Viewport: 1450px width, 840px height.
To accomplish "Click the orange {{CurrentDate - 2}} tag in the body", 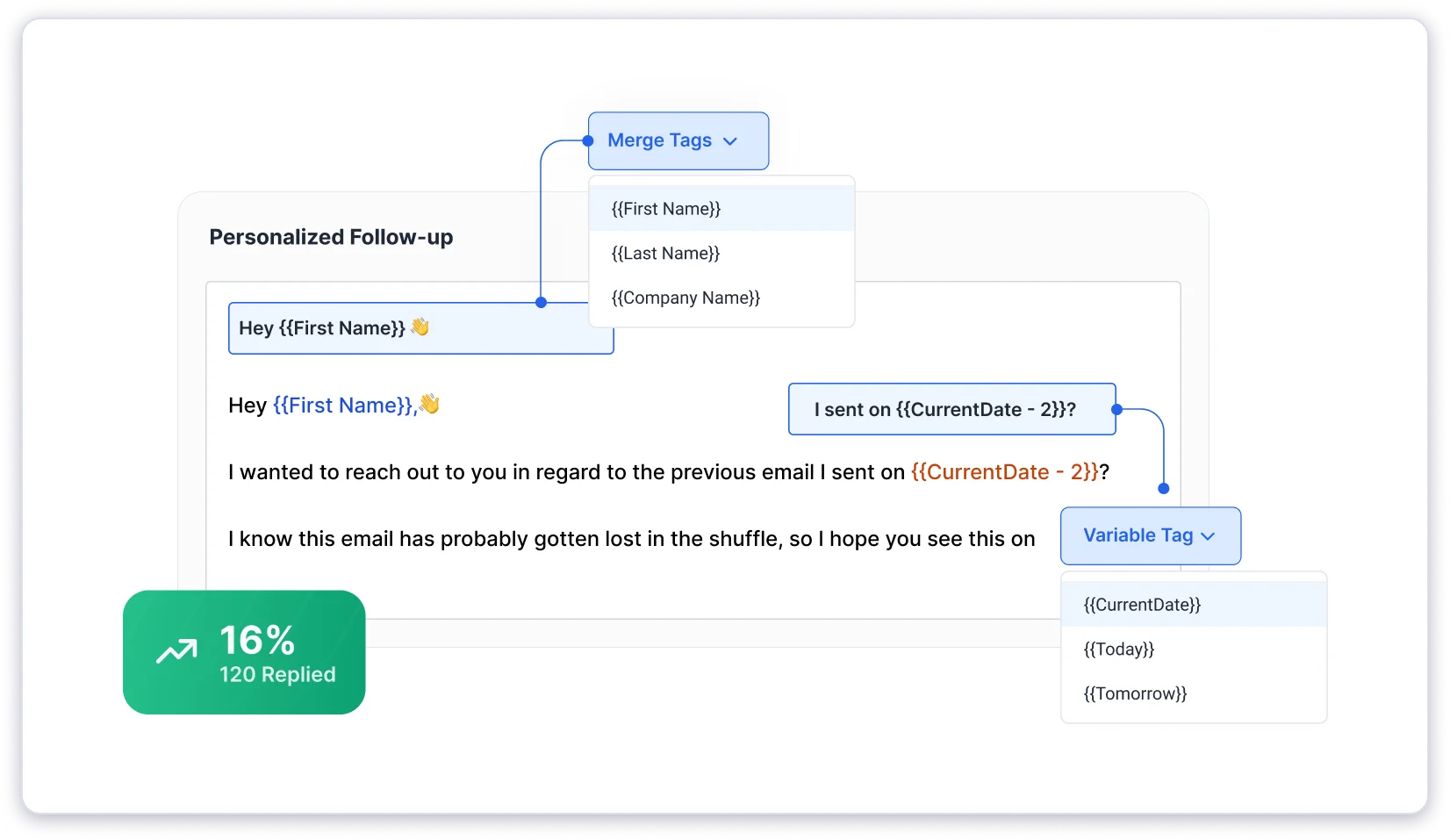I will (x=1005, y=472).
